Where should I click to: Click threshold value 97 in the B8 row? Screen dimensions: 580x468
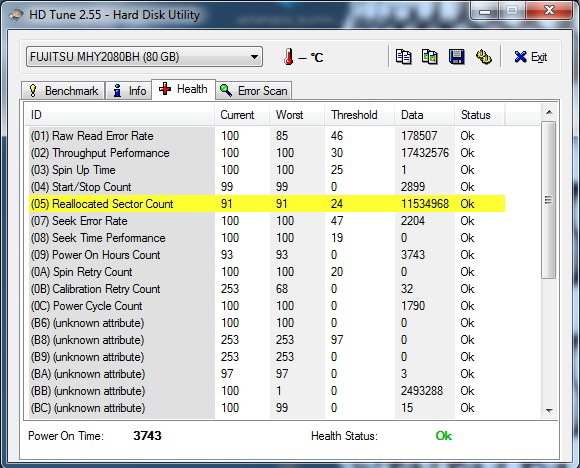point(337,340)
